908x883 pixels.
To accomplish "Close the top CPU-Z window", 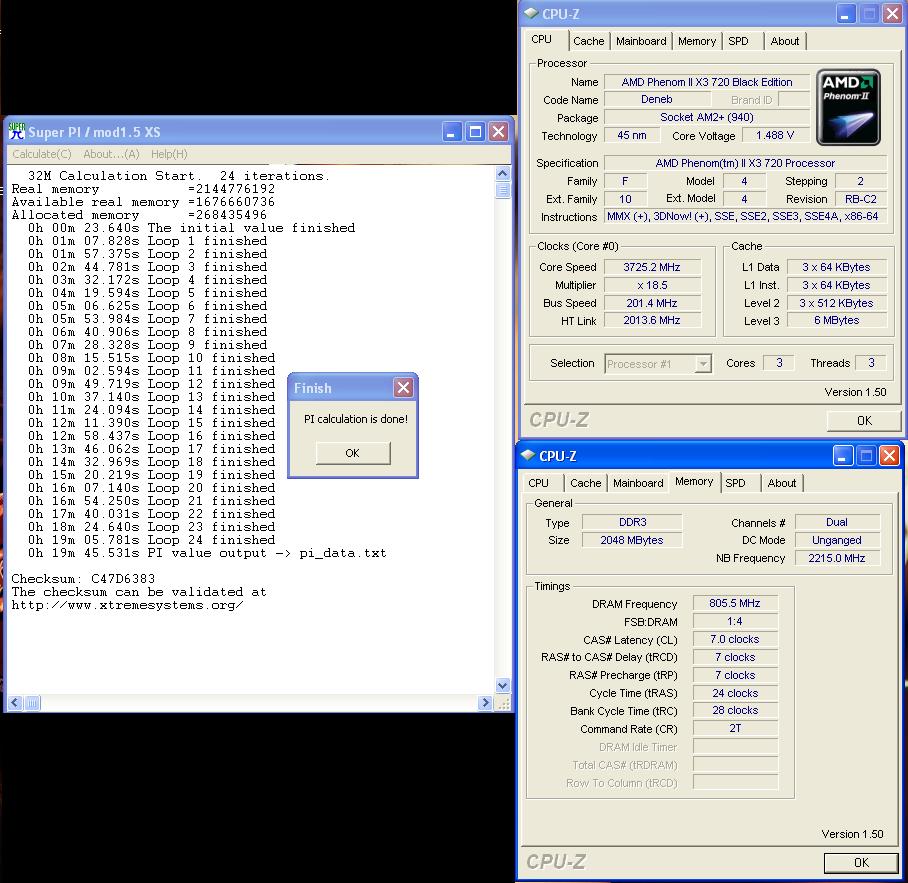I will click(x=892, y=14).
